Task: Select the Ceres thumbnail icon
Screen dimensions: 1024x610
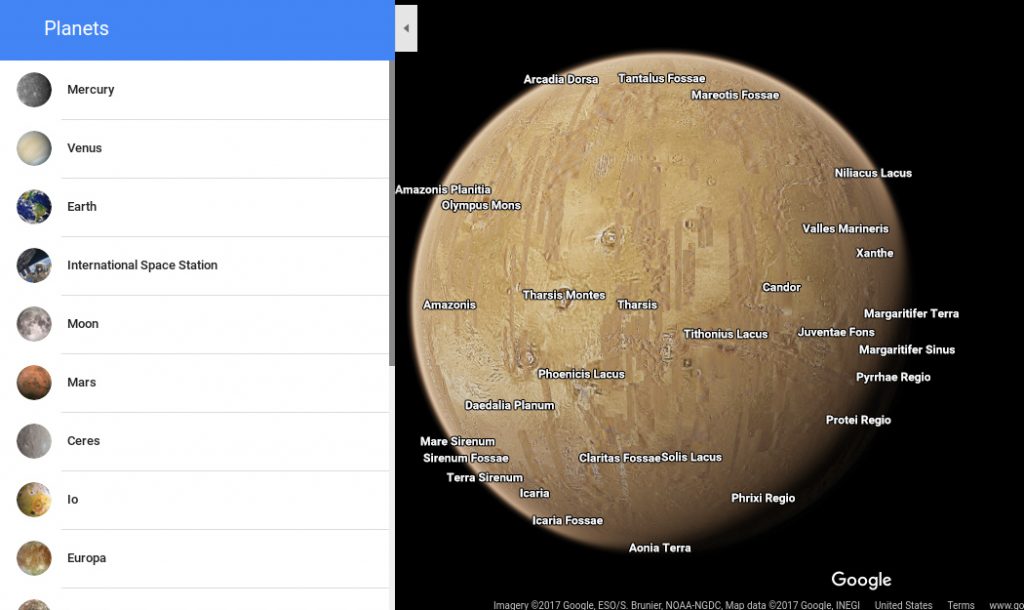Action: [34, 441]
